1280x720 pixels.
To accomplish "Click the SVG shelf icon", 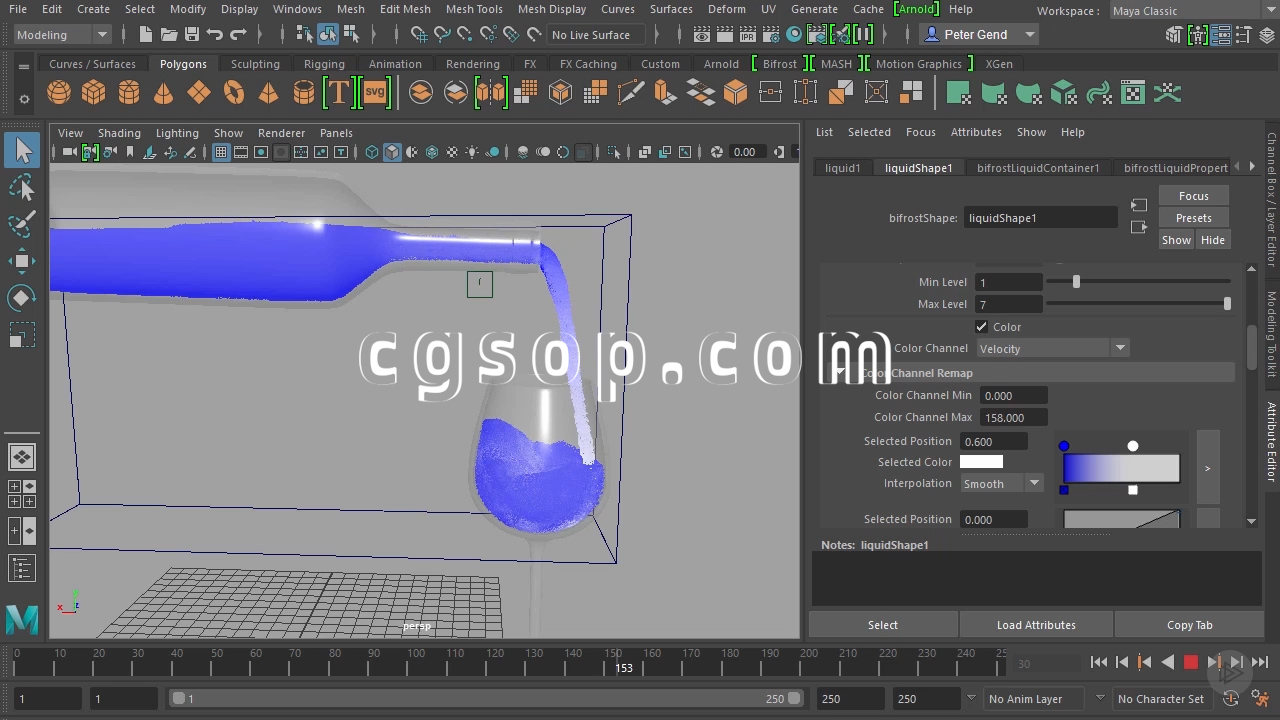I will pos(375,93).
